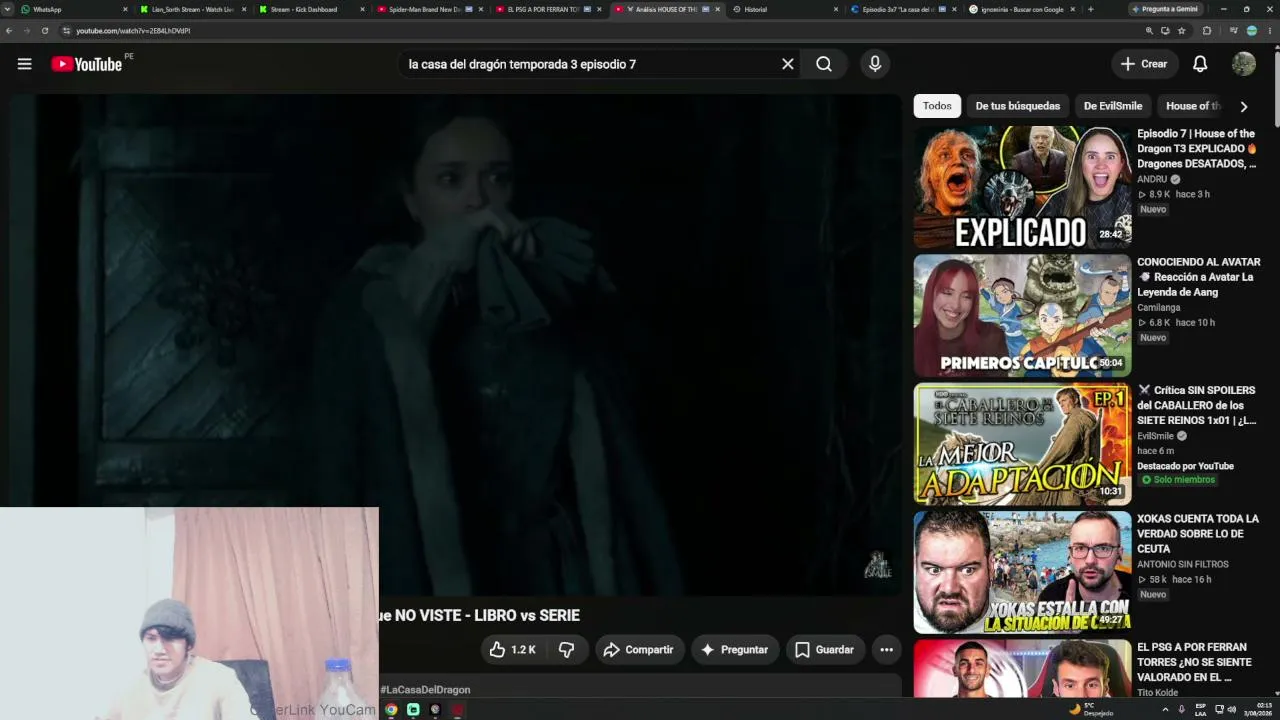Image resolution: width=1280 pixels, height=720 pixels.
Task: Open the Crítica sin spoilers video title
Action: pos(1198,405)
